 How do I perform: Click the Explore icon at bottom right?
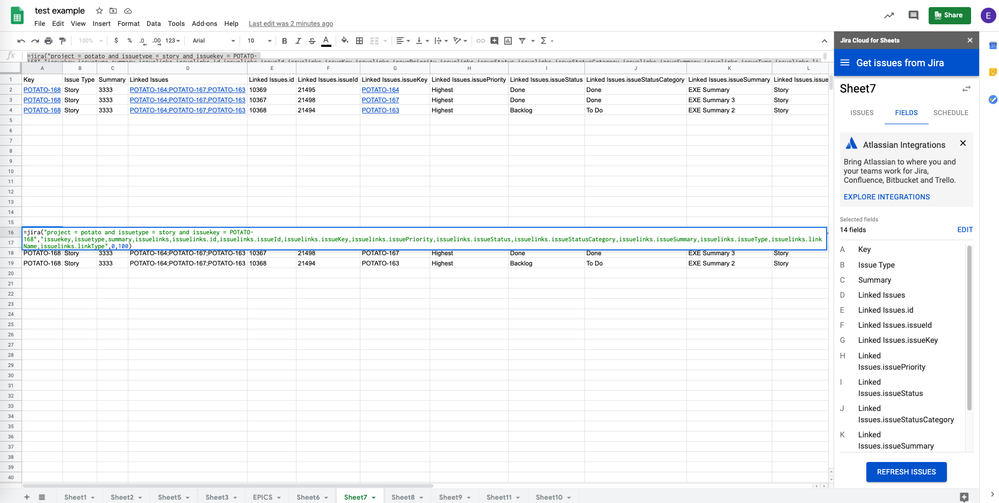tap(964, 497)
